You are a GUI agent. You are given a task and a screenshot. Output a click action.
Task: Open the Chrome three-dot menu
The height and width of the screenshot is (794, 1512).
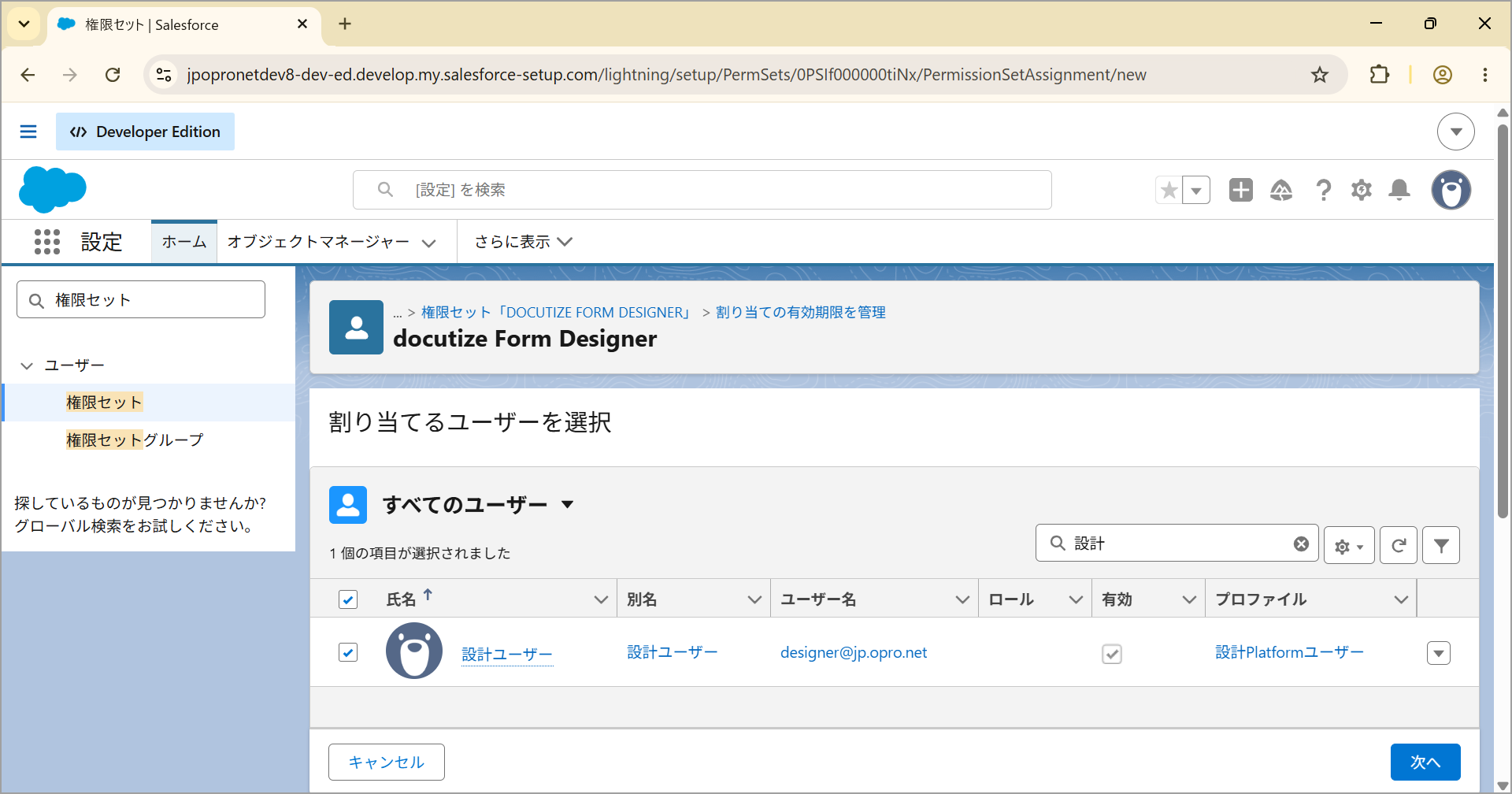click(x=1485, y=75)
